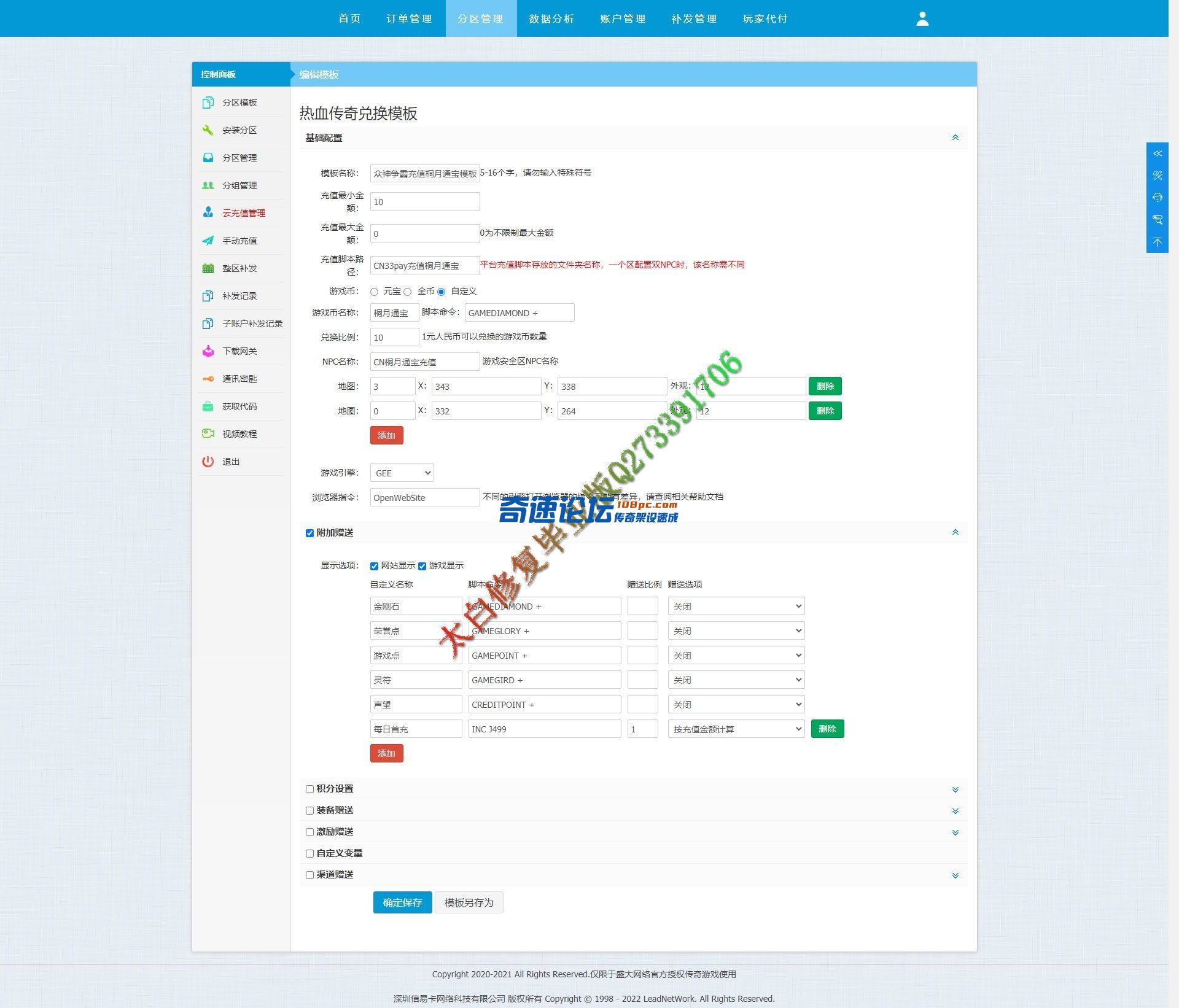The width and height of the screenshot is (1179, 1008).
Task: Open the user account icon in the top bar
Action: [x=922, y=18]
